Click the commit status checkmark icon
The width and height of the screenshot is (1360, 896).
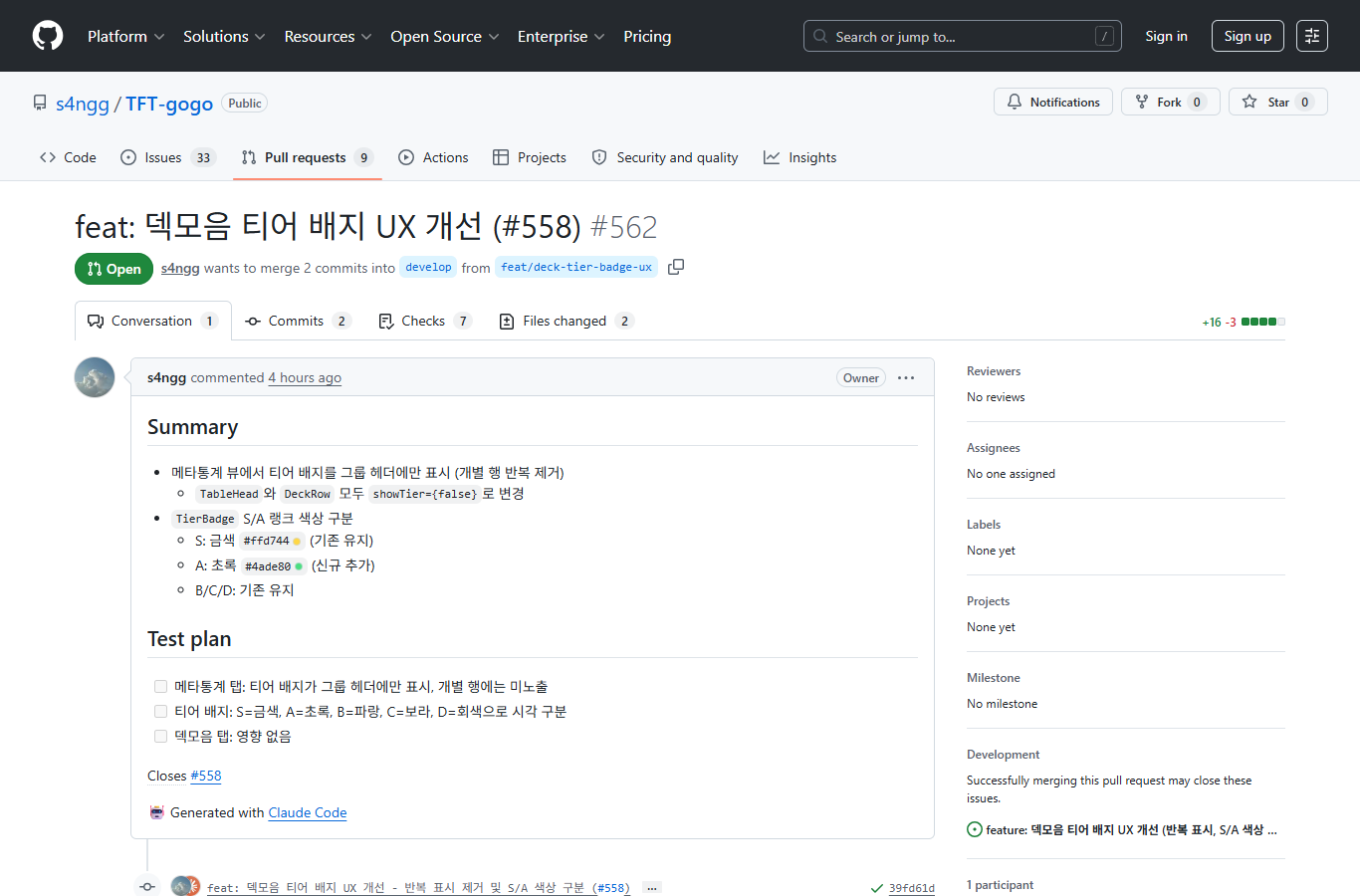[876, 888]
